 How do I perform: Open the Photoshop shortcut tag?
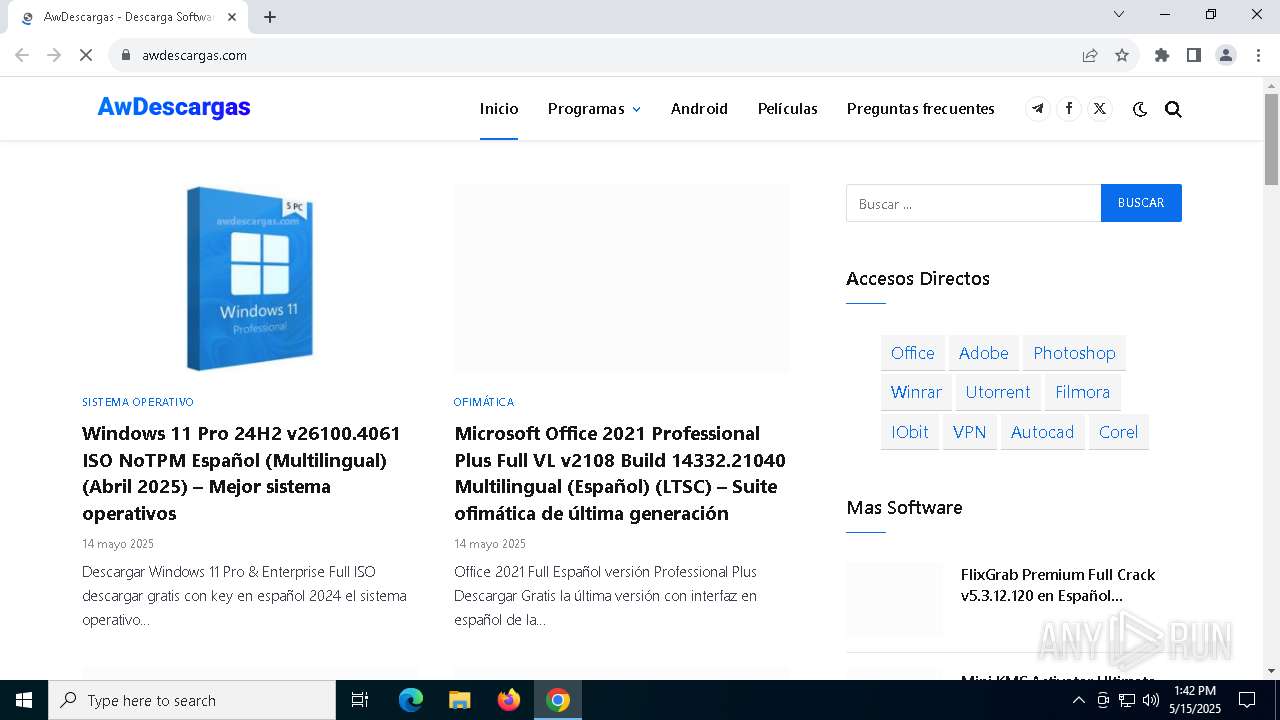pos(1074,353)
